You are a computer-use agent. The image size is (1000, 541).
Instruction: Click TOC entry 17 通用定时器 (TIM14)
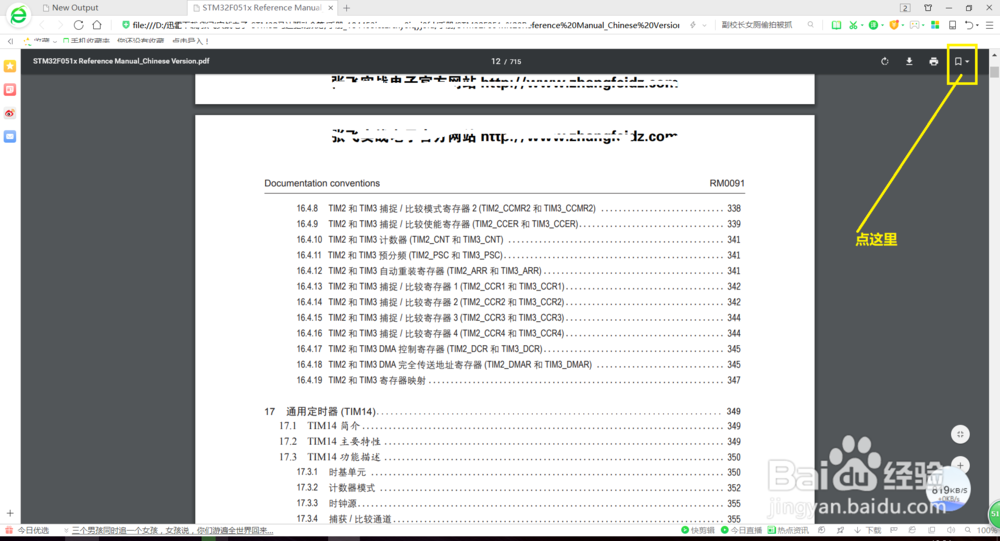click(x=503, y=411)
